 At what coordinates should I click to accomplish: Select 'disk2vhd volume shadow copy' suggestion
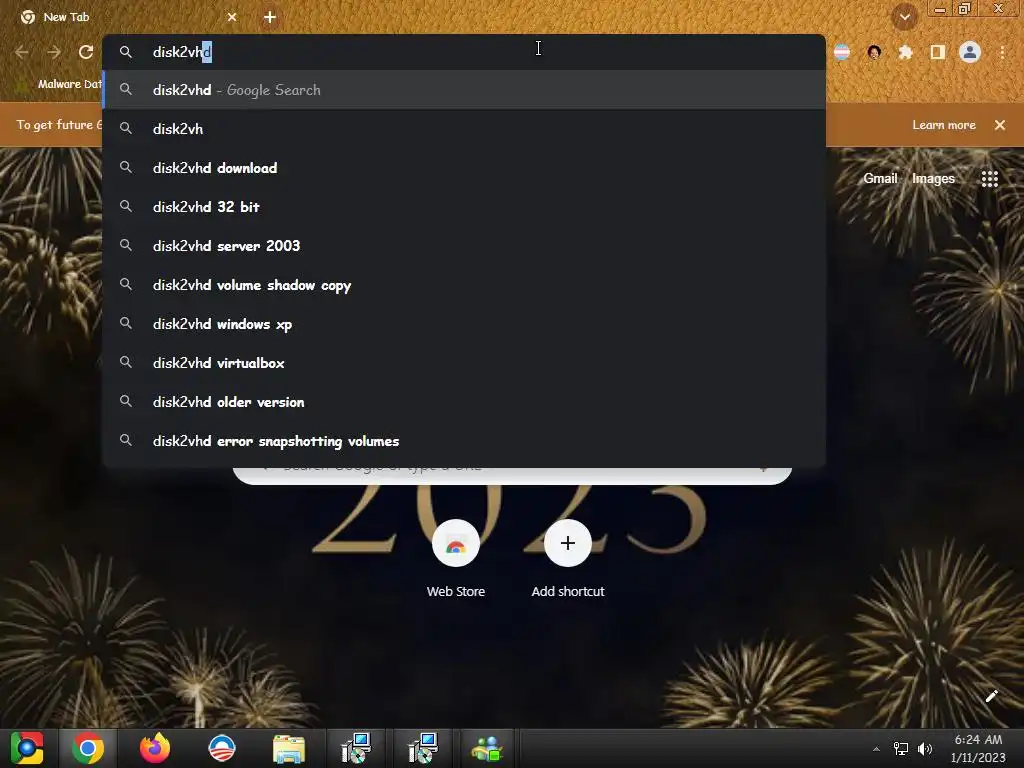464,285
